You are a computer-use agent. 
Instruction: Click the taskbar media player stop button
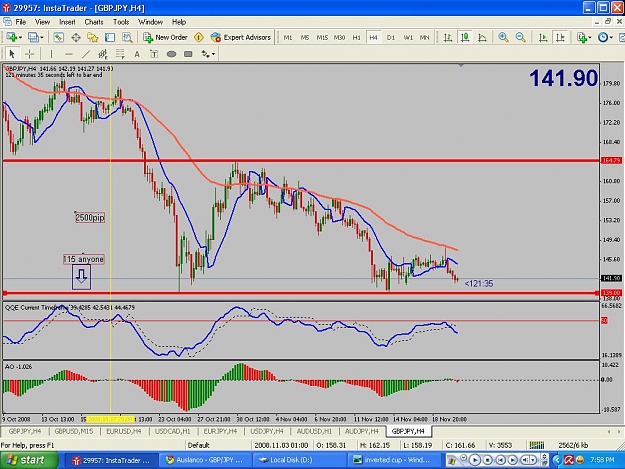click(487, 460)
